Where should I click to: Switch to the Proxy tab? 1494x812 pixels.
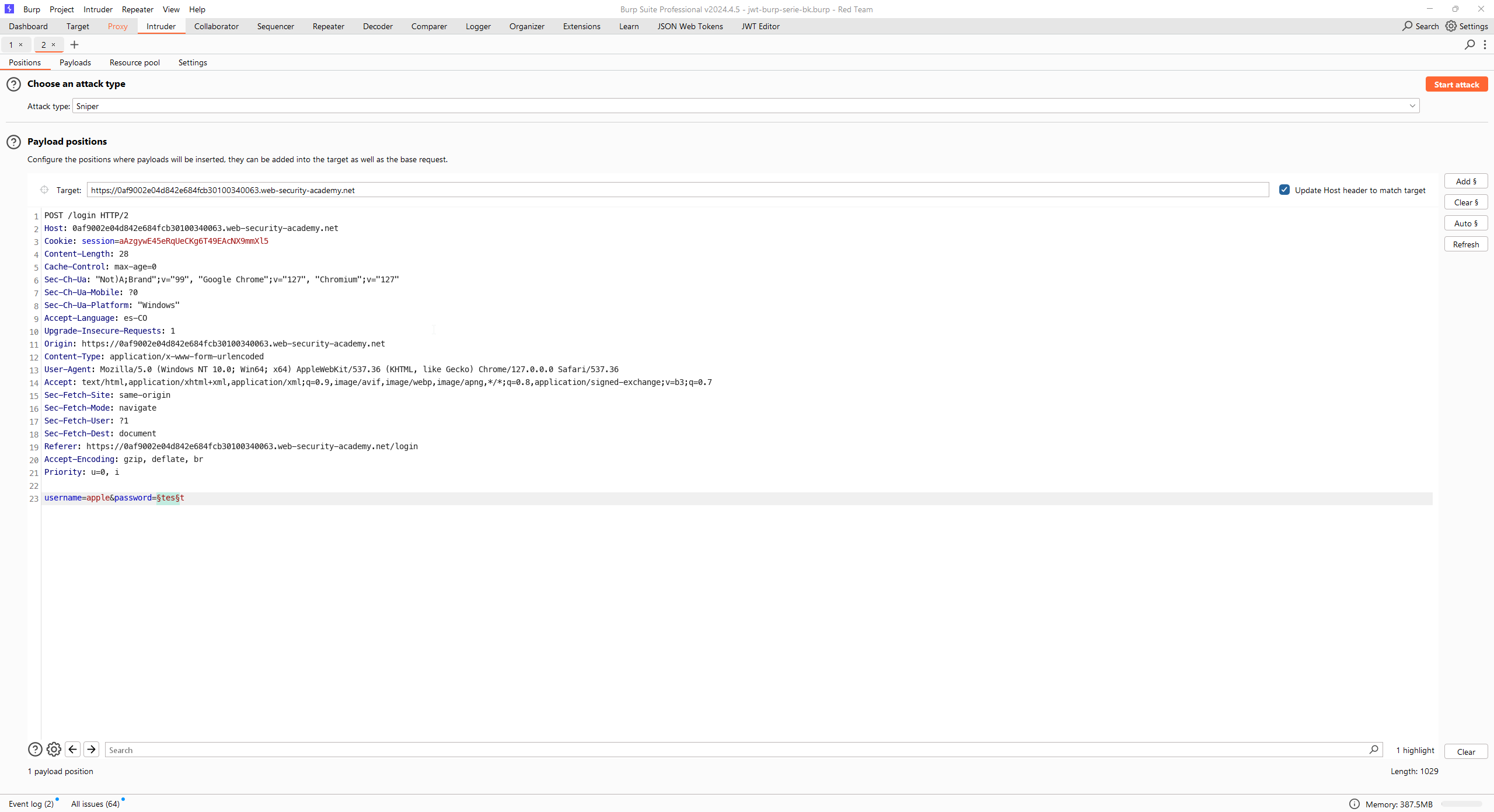117,26
